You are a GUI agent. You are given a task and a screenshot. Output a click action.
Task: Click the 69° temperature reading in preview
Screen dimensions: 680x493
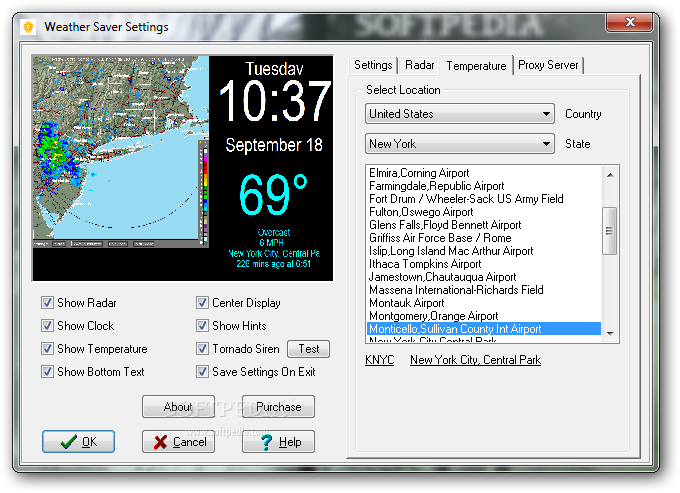tap(273, 195)
